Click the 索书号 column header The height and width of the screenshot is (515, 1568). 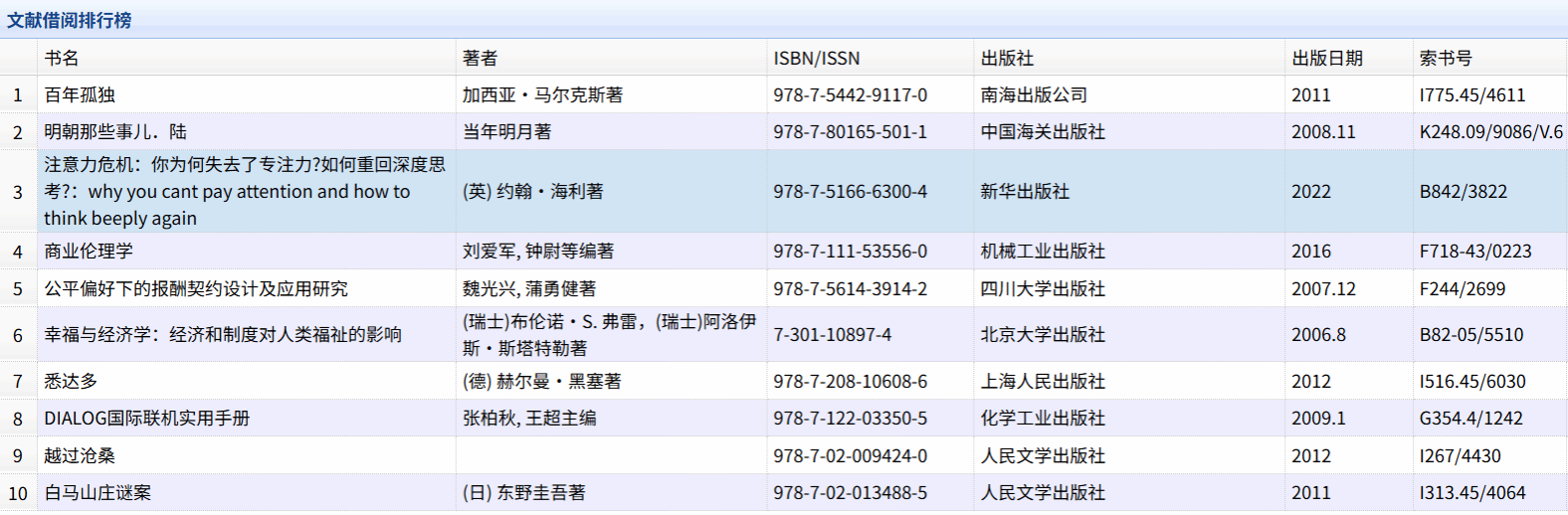click(x=1445, y=59)
